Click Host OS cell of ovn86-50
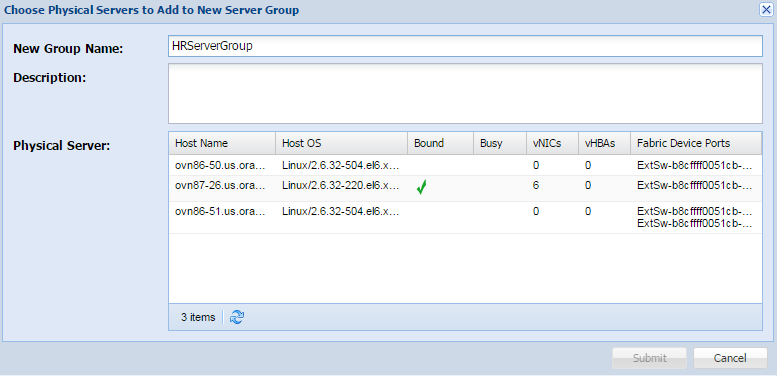 (341, 165)
